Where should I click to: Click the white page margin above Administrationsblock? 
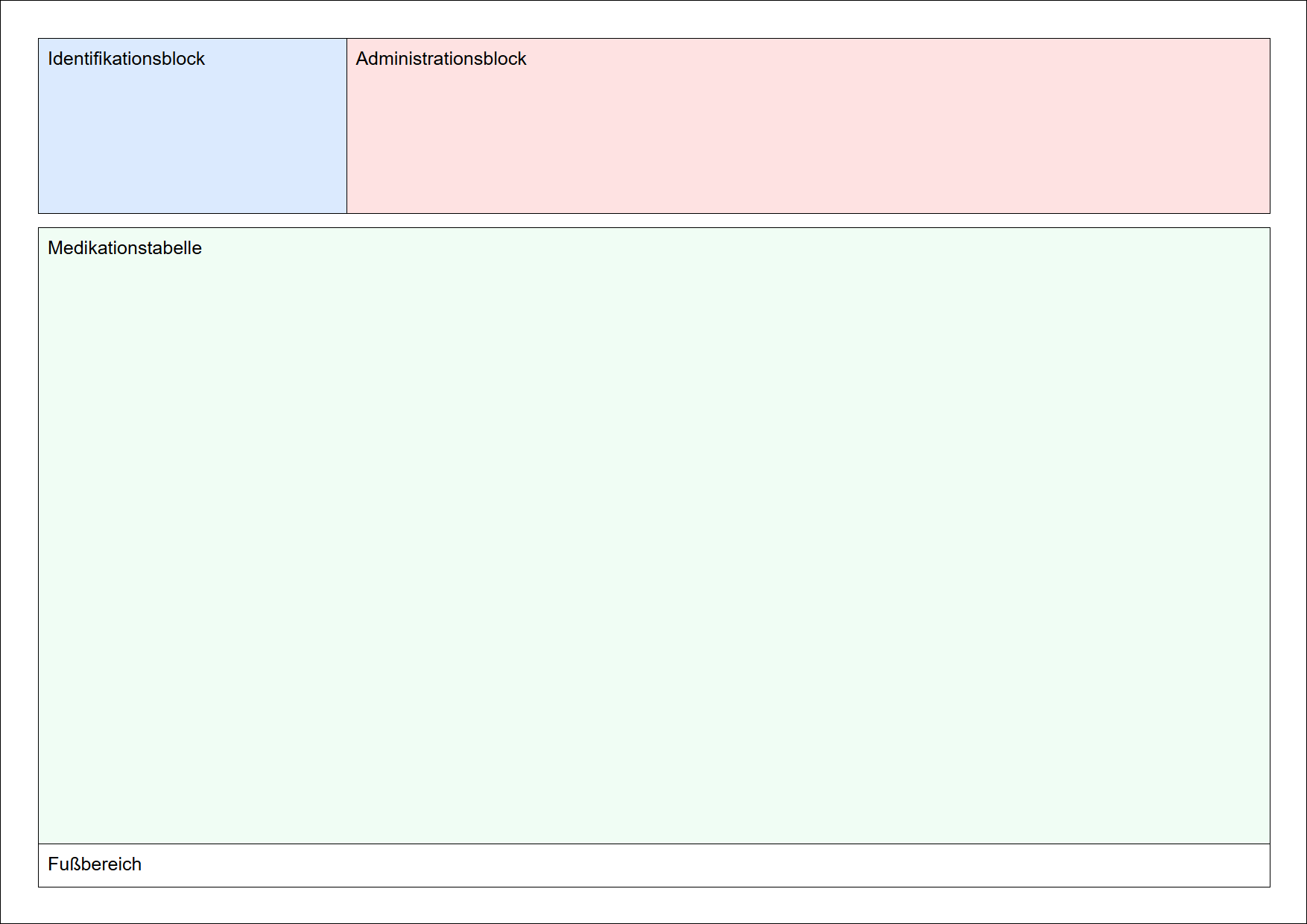tap(808, 19)
